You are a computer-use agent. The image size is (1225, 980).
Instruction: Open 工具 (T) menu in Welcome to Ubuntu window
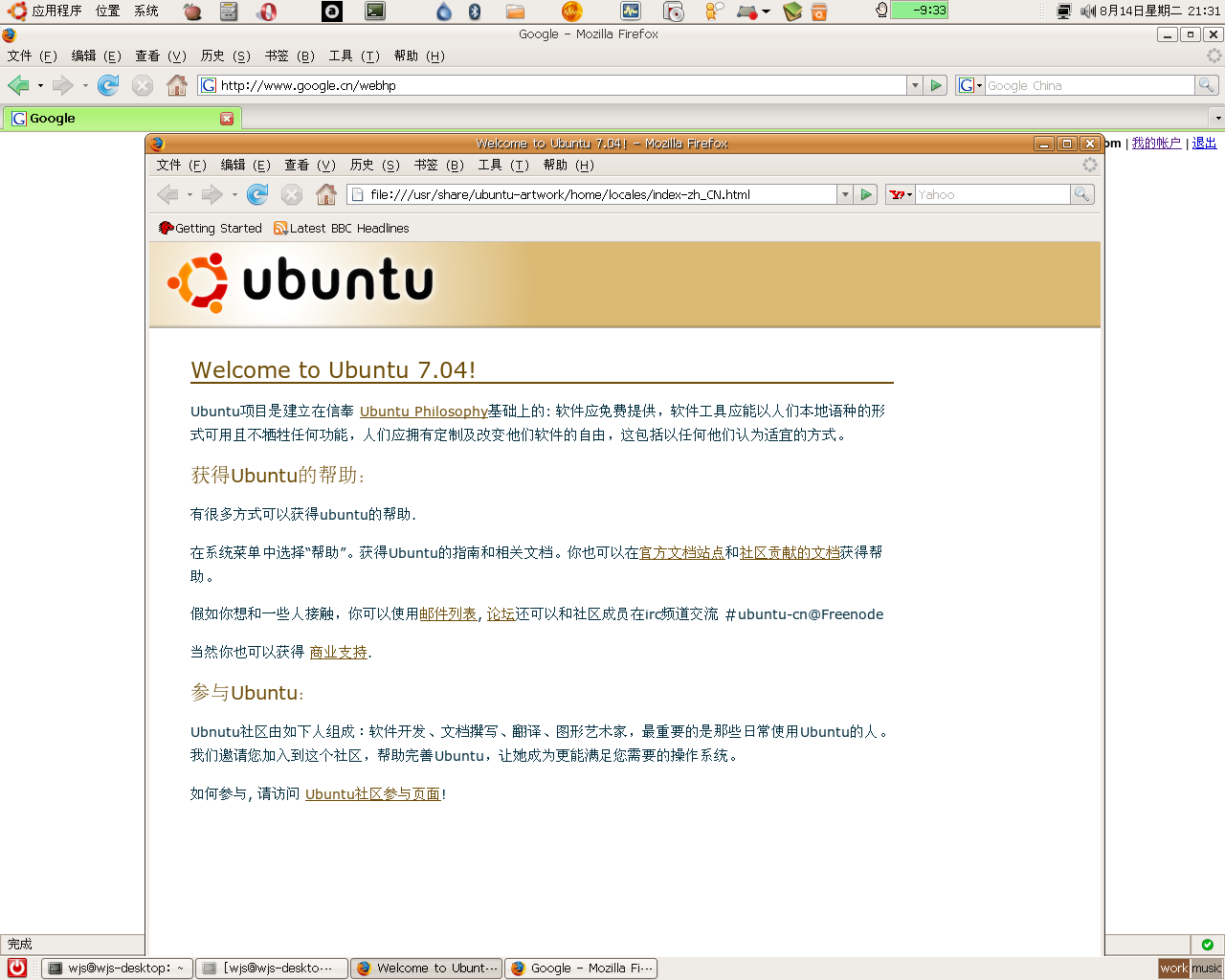(x=503, y=165)
